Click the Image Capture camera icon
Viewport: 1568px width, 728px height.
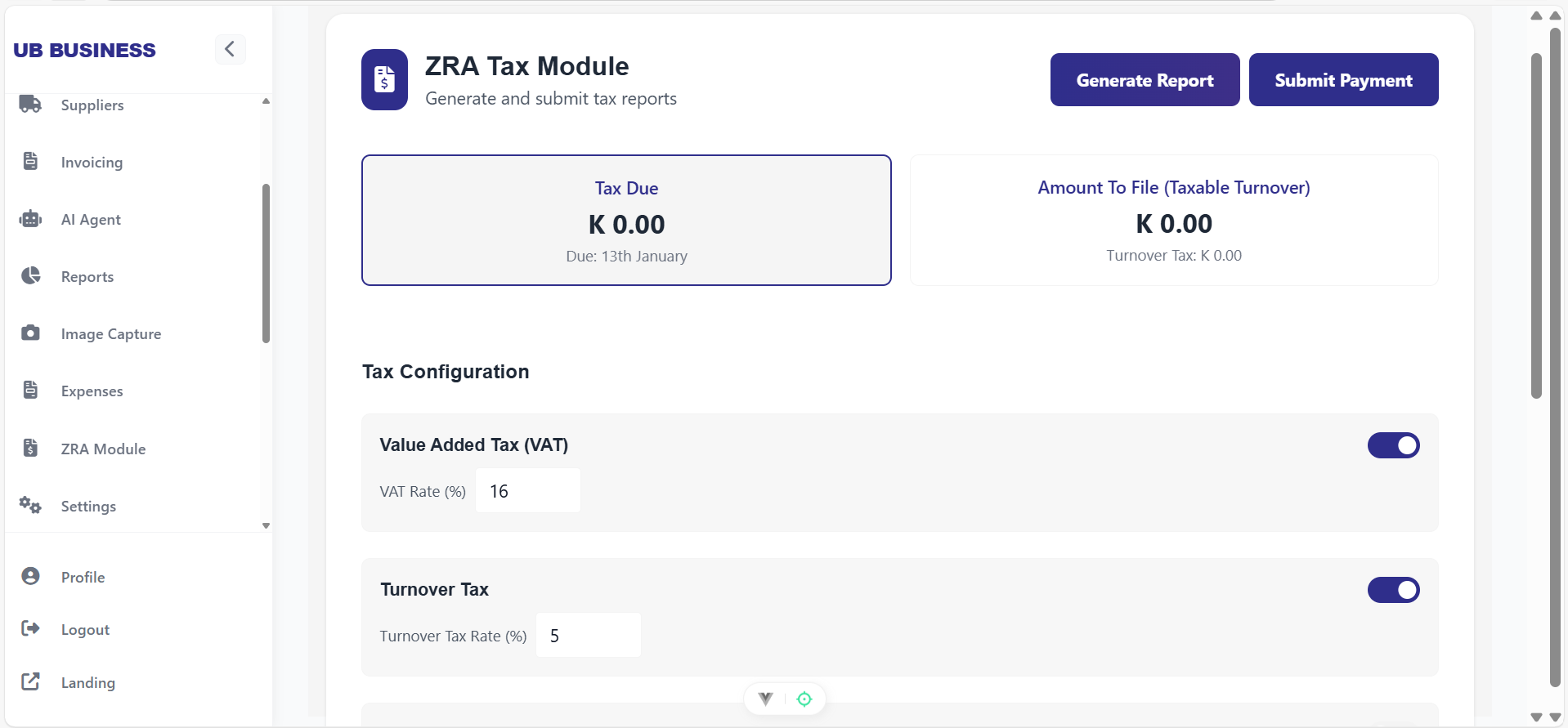click(x=30, y=333)
